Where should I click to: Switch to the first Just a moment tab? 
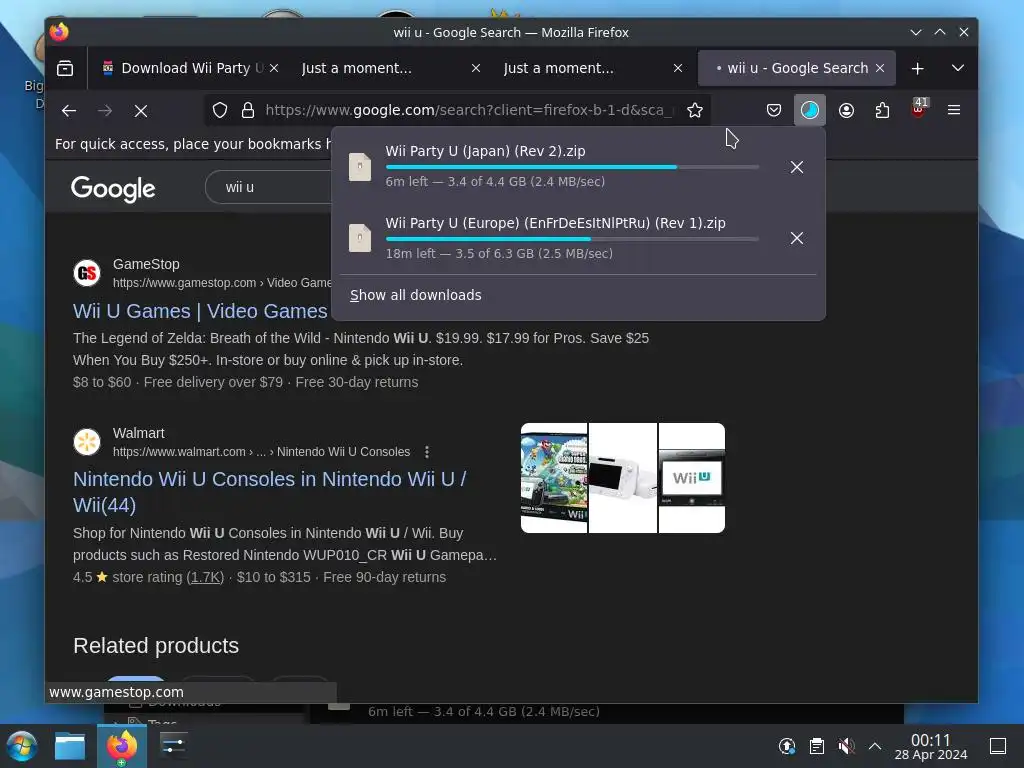tap(357, 68)
